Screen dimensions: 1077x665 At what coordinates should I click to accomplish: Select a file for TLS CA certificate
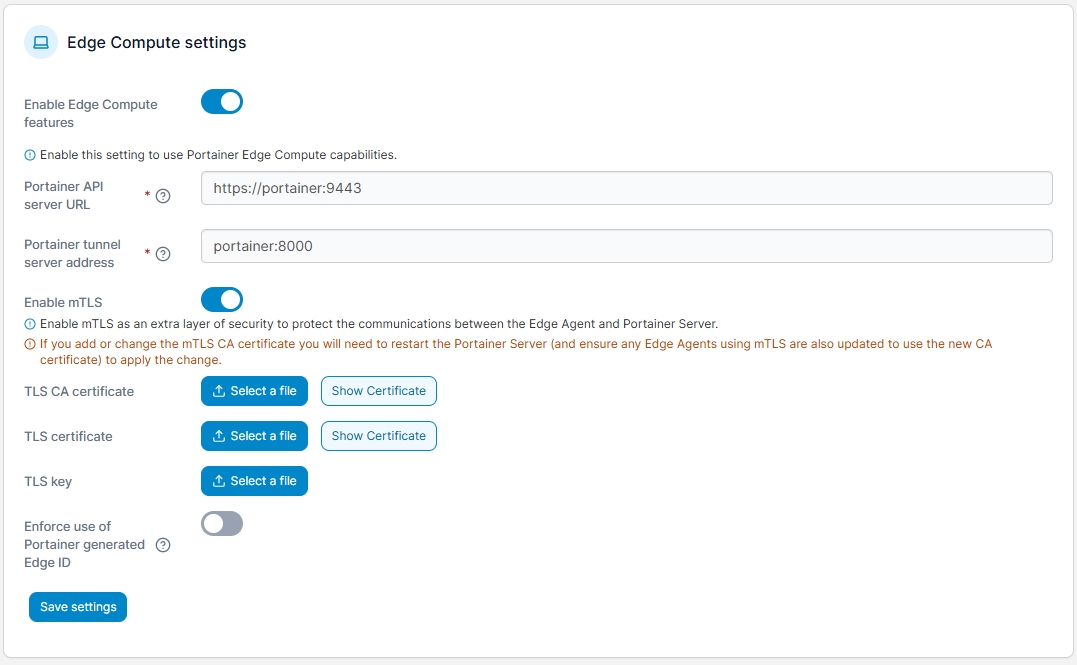point(254,391)
